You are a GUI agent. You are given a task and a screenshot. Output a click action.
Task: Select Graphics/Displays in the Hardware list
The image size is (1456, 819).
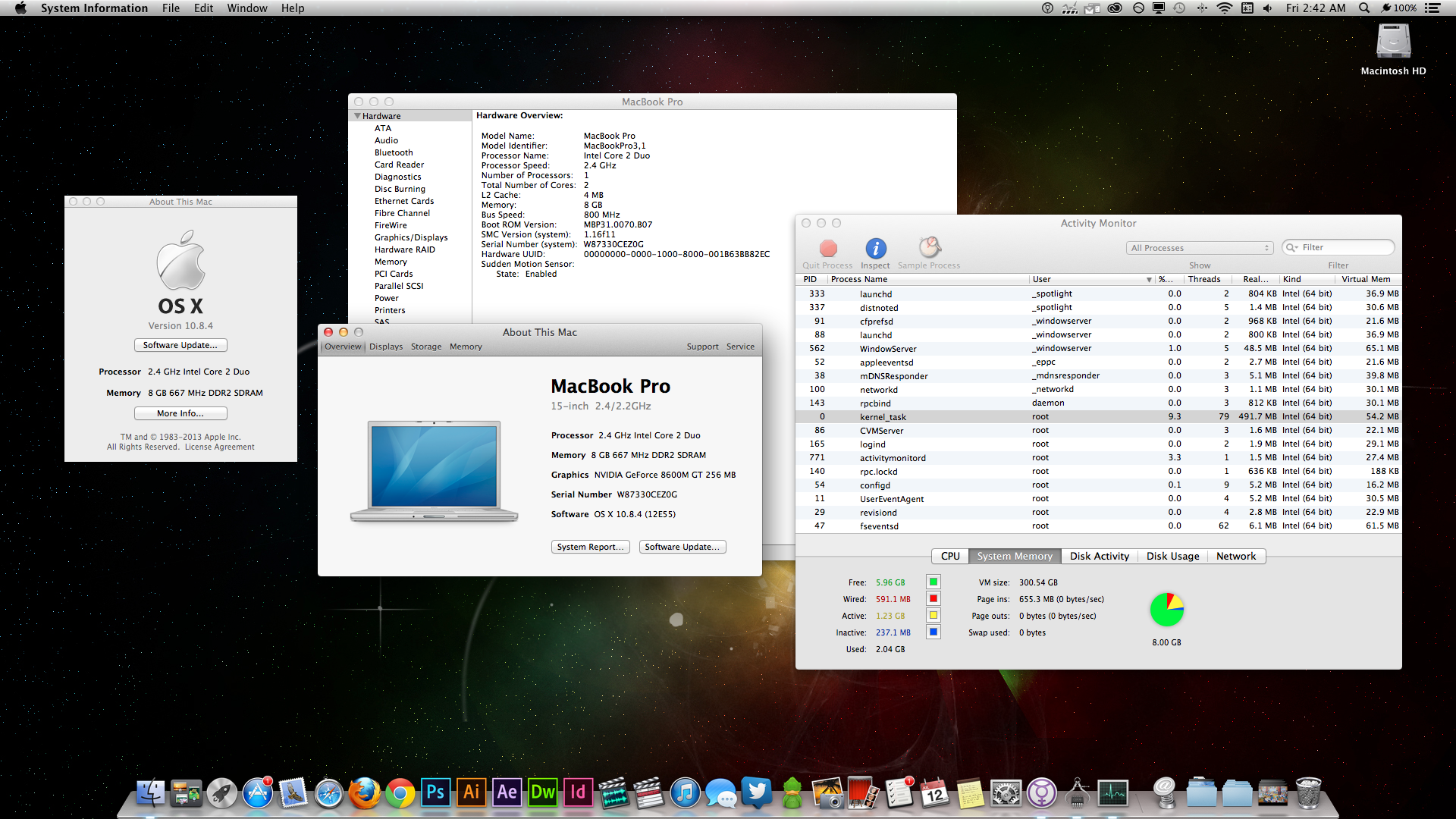[x=411, y=237]
